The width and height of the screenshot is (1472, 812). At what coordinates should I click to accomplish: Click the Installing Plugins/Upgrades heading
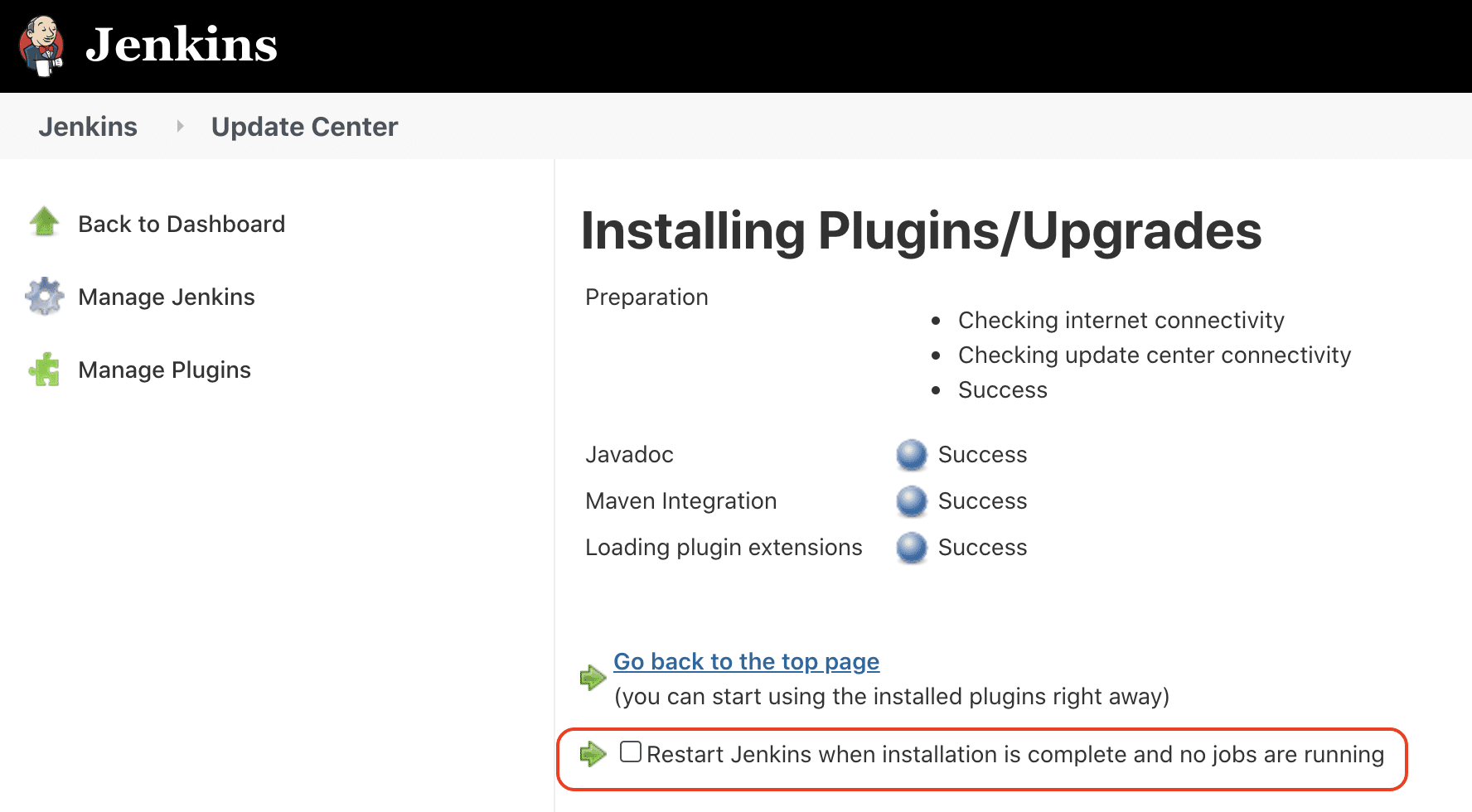pyautogui.click(x=921, y=230)
